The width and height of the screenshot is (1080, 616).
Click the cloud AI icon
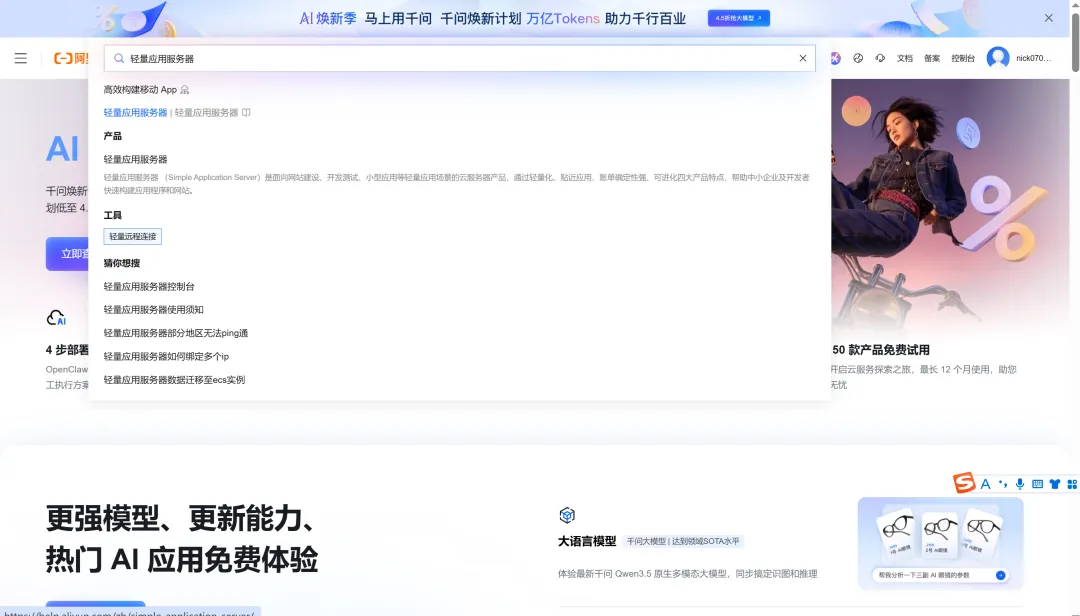click(x=56, y=318)
